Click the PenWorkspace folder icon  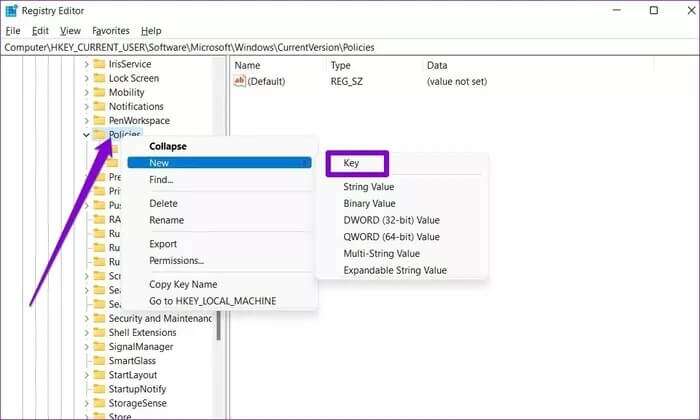pos(99,120)
